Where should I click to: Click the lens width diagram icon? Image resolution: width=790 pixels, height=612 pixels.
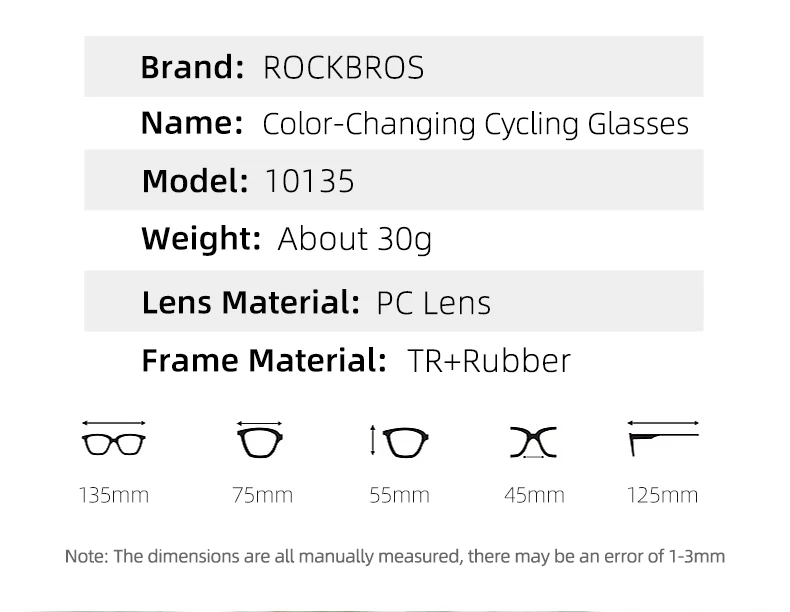point(260,439)
